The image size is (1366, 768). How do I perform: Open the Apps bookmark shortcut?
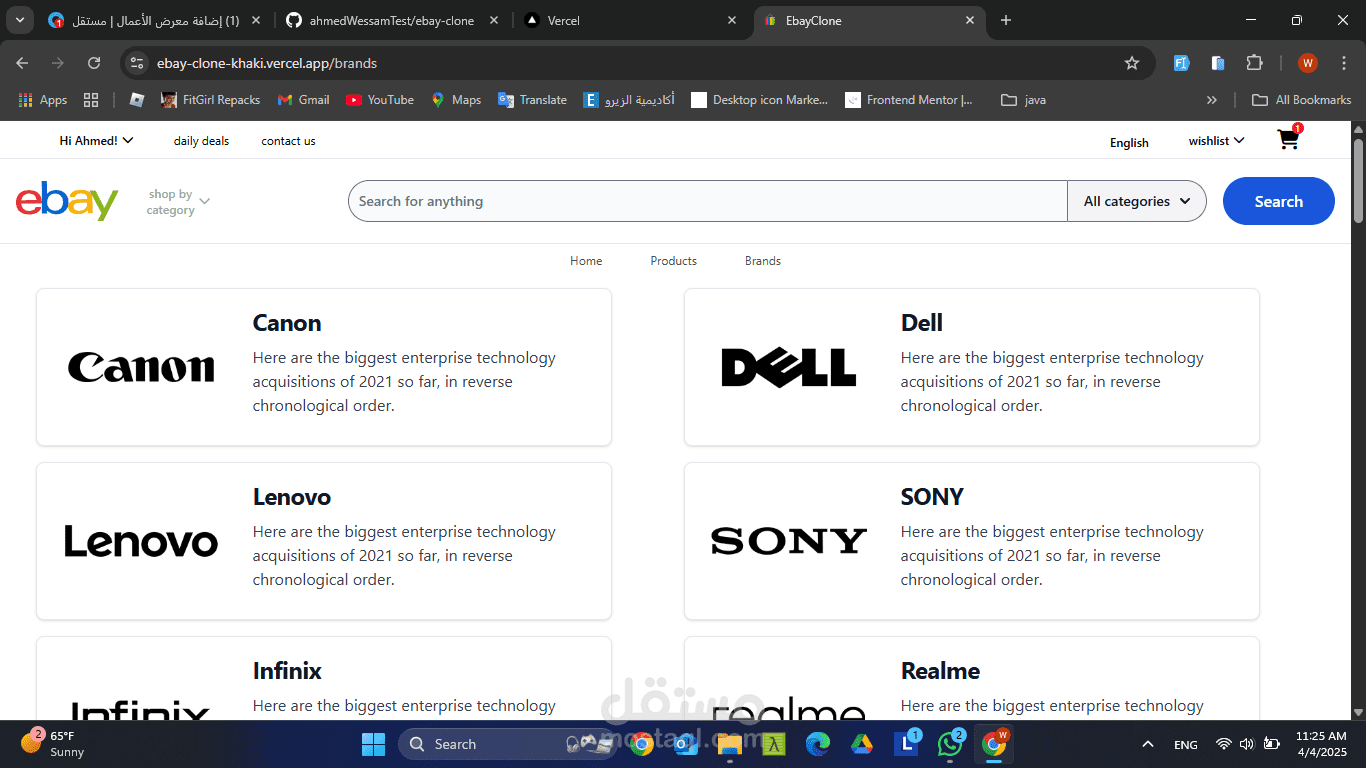click(43, 100)
